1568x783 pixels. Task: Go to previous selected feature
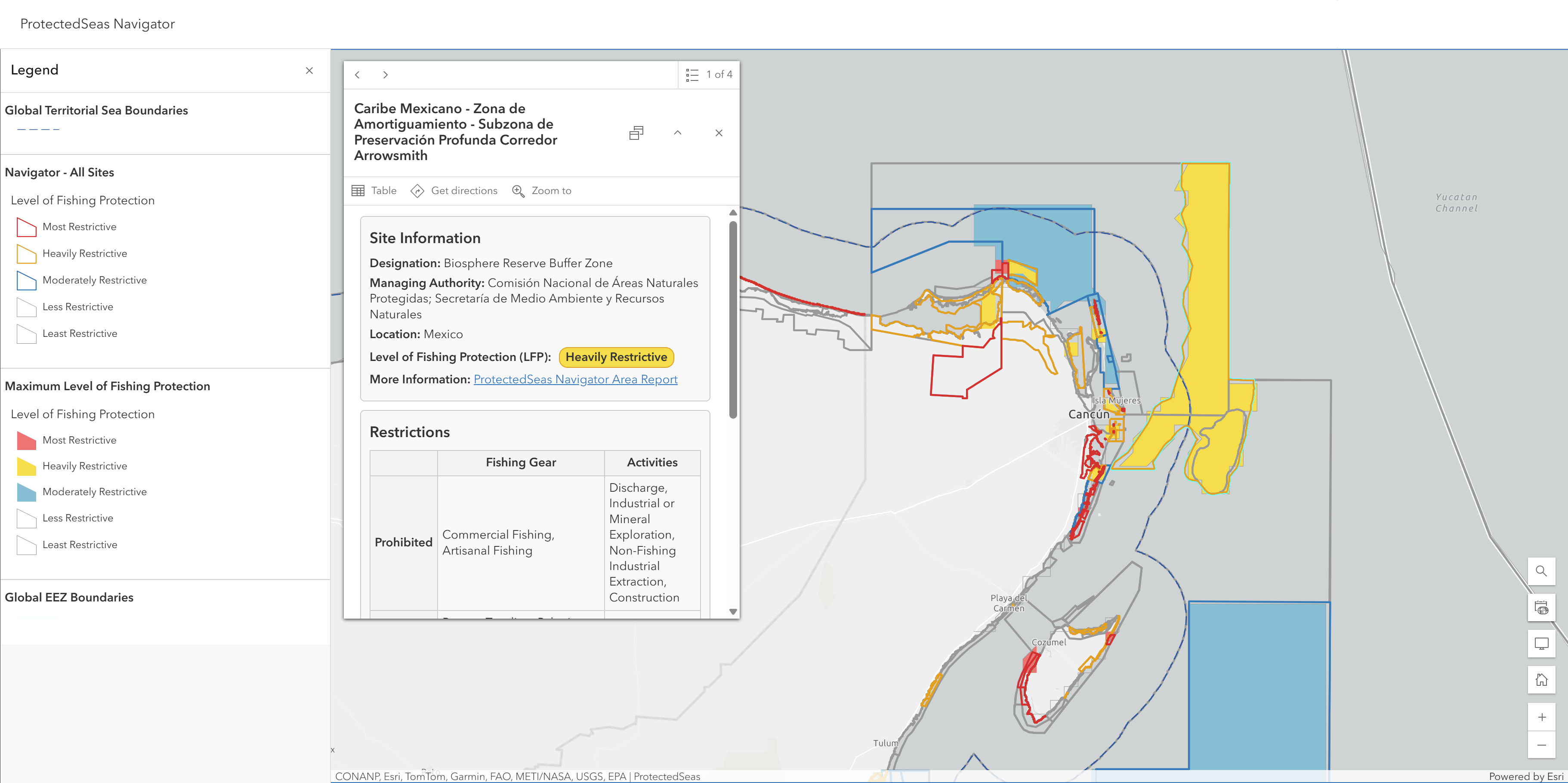point(357,74)
